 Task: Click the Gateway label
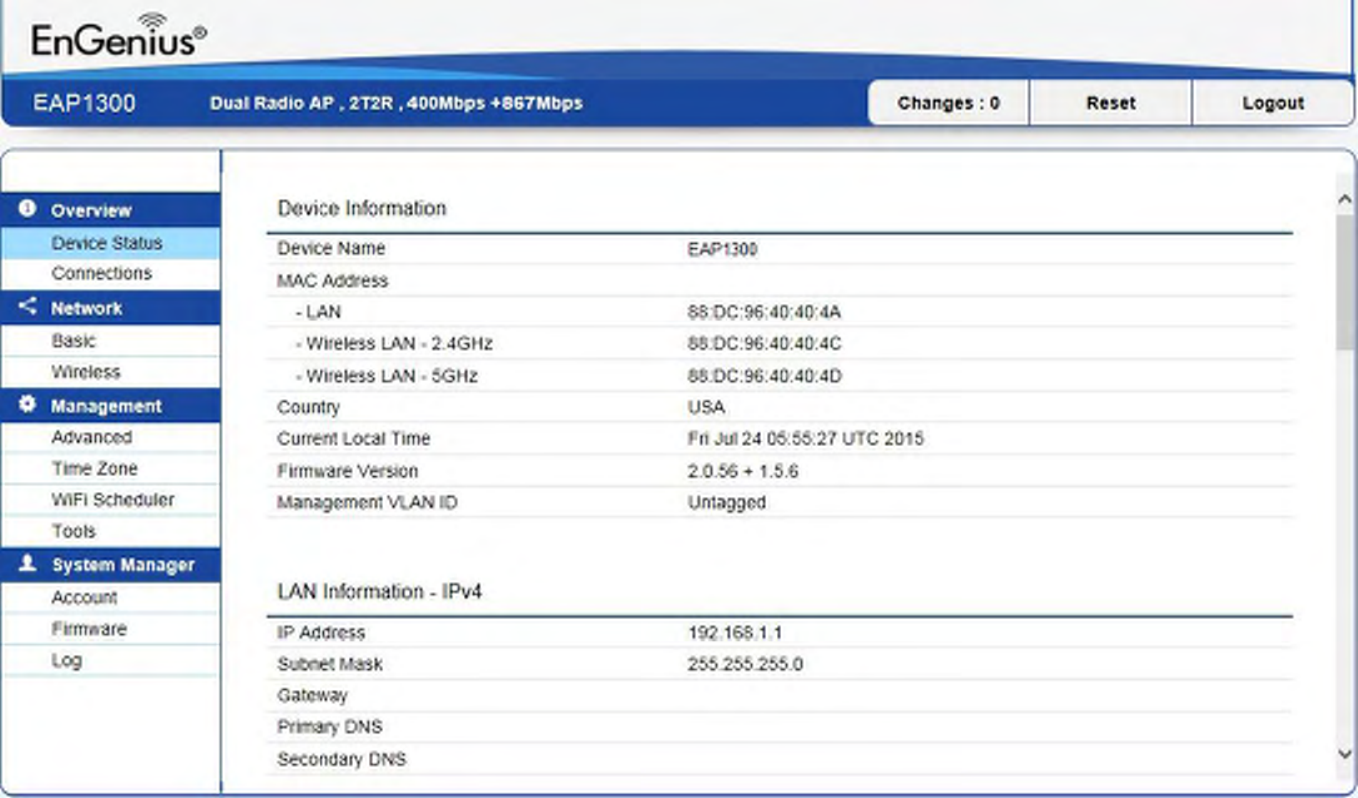tap(312, 695)
